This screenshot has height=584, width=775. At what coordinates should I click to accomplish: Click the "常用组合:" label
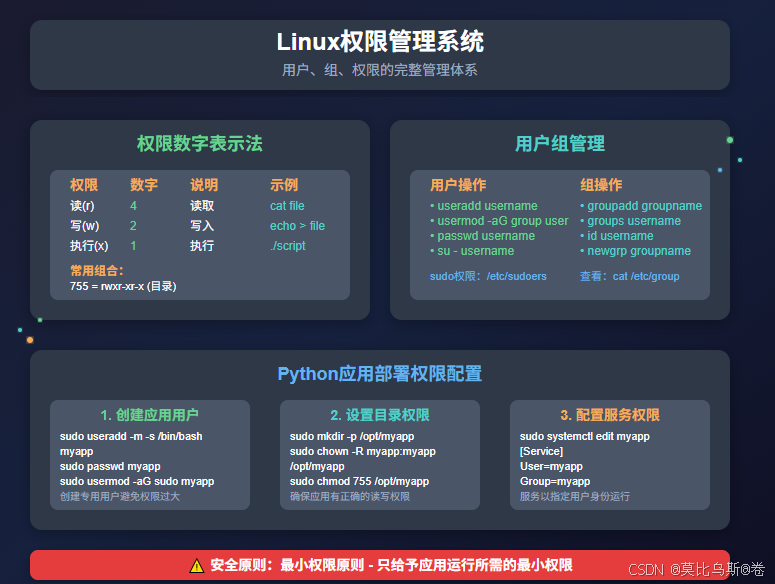click(97, 271)
